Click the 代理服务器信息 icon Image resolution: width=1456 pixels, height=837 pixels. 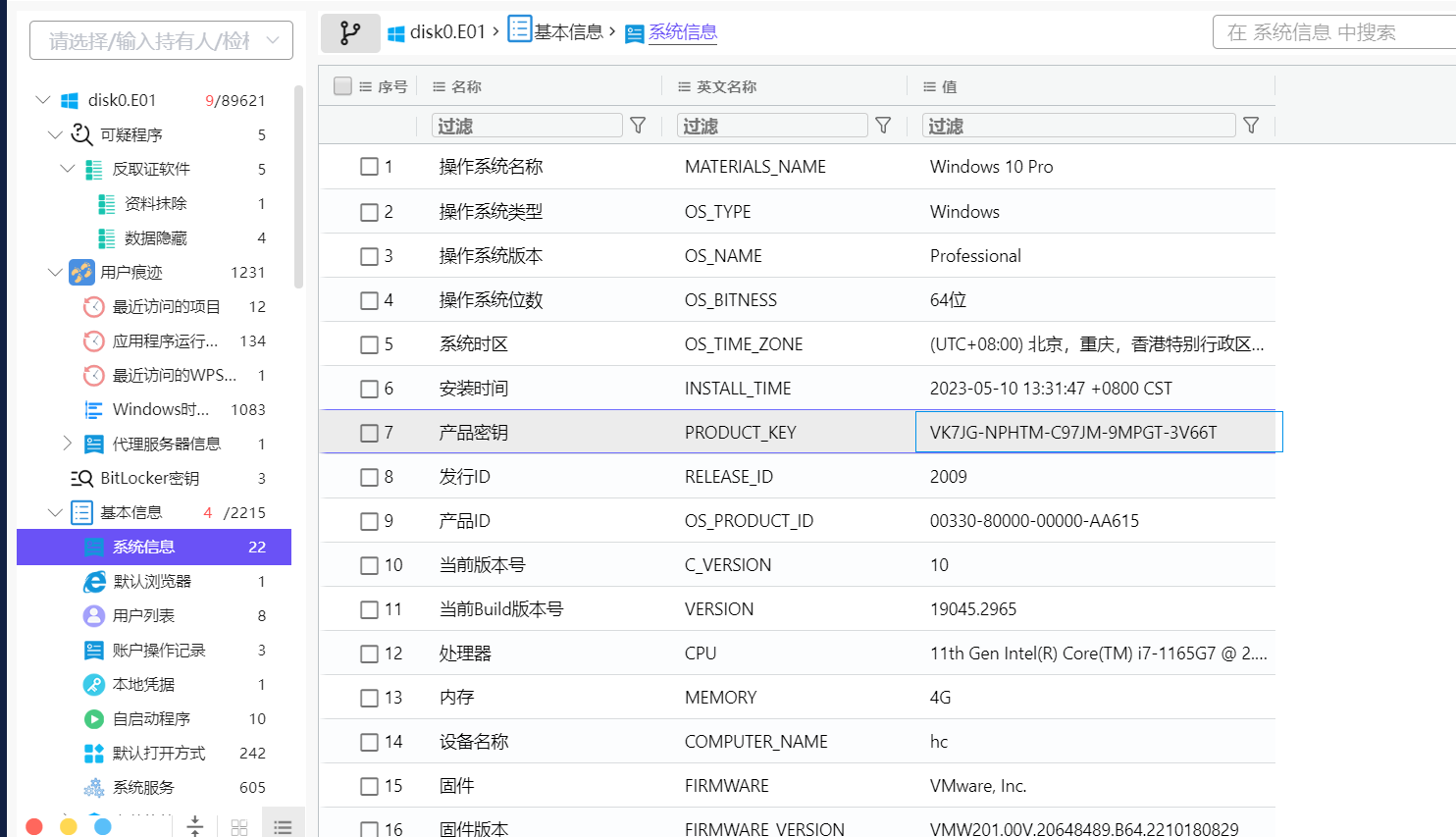point(94,445)
